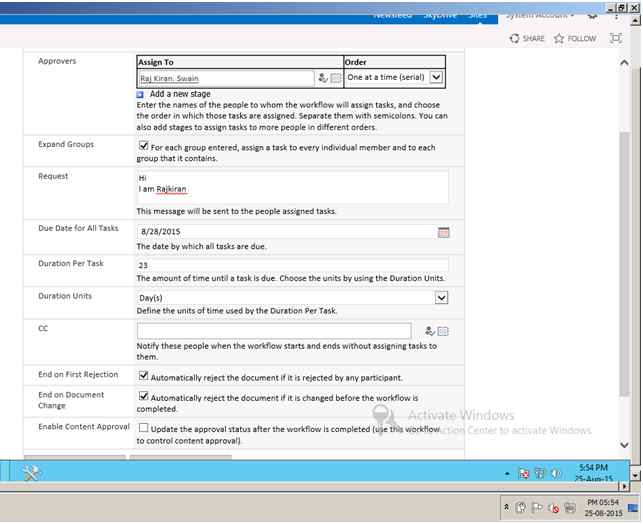This screenshot has width=643, height=524.
Task: Open the Newsfeed top navigation item
Action: [392, 15]
